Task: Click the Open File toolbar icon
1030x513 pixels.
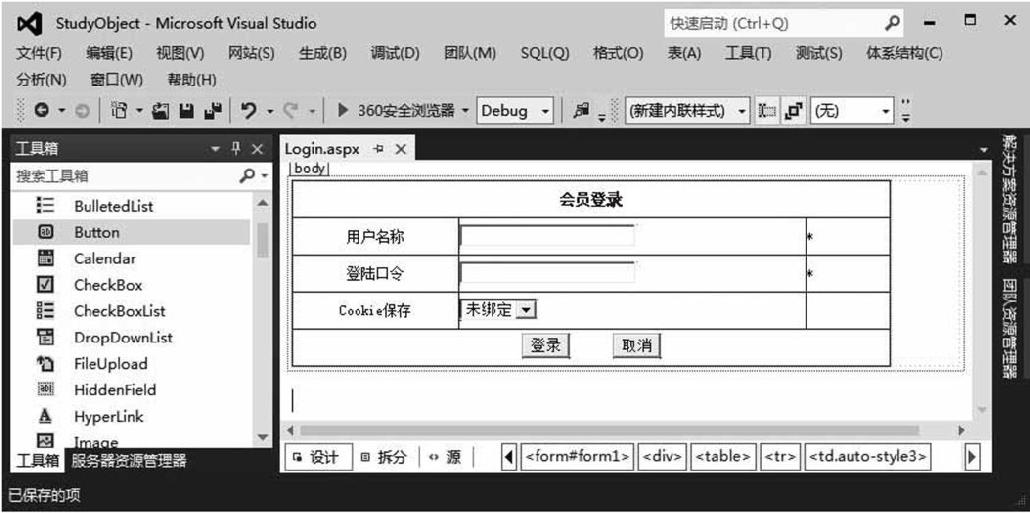Action: tap(161, 111)
